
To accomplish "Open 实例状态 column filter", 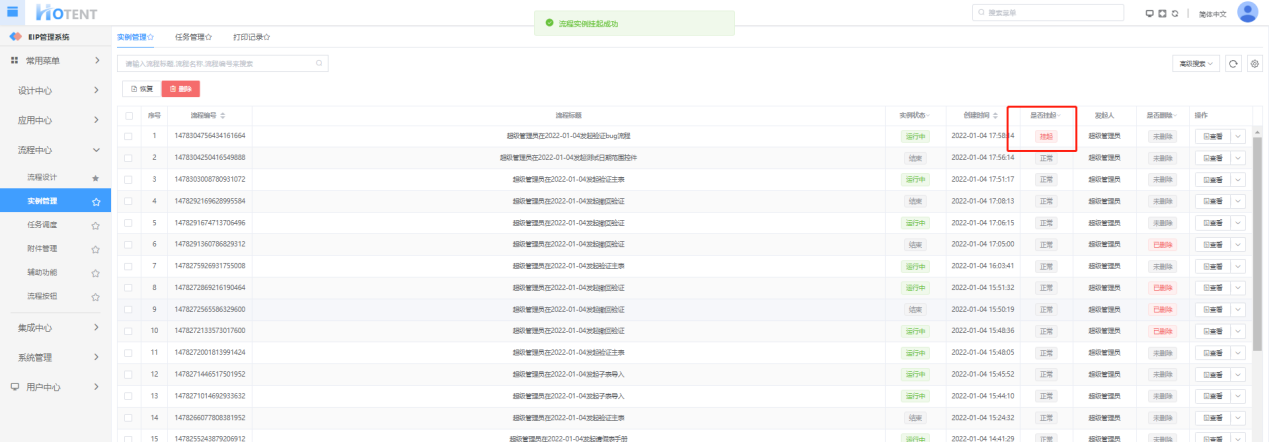I will (x=930, y=116).
